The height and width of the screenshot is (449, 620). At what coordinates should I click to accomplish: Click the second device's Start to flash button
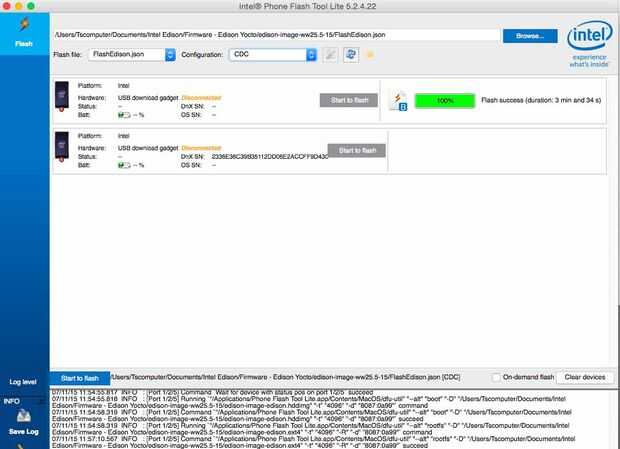coord(357,151)
